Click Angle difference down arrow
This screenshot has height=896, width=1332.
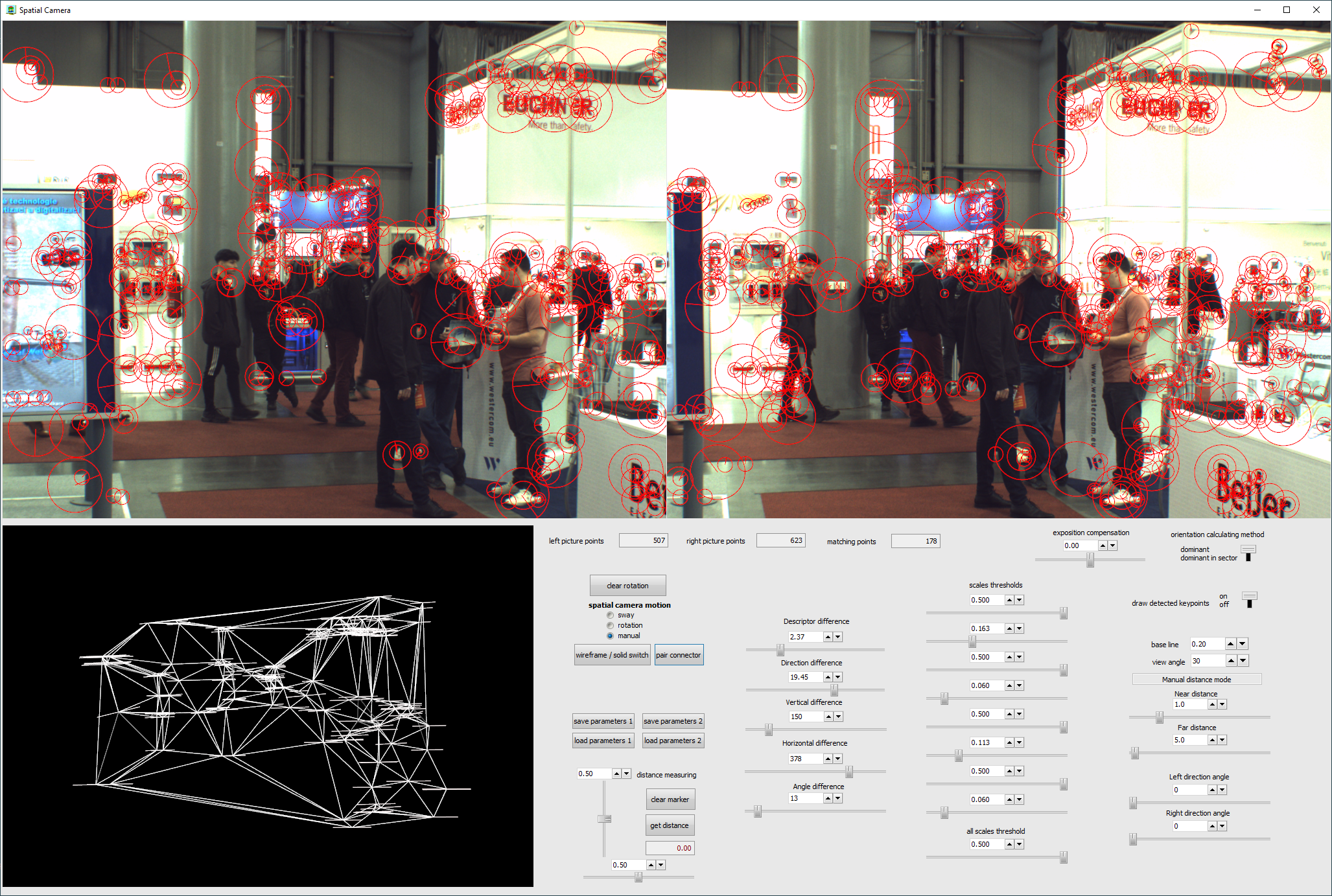tap(838, 799)
